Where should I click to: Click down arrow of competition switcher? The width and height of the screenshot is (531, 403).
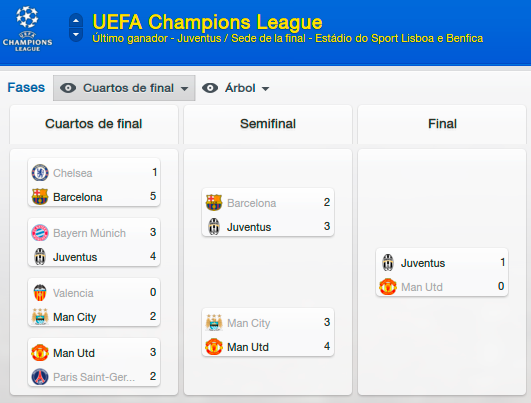click(x=76, y=35)
